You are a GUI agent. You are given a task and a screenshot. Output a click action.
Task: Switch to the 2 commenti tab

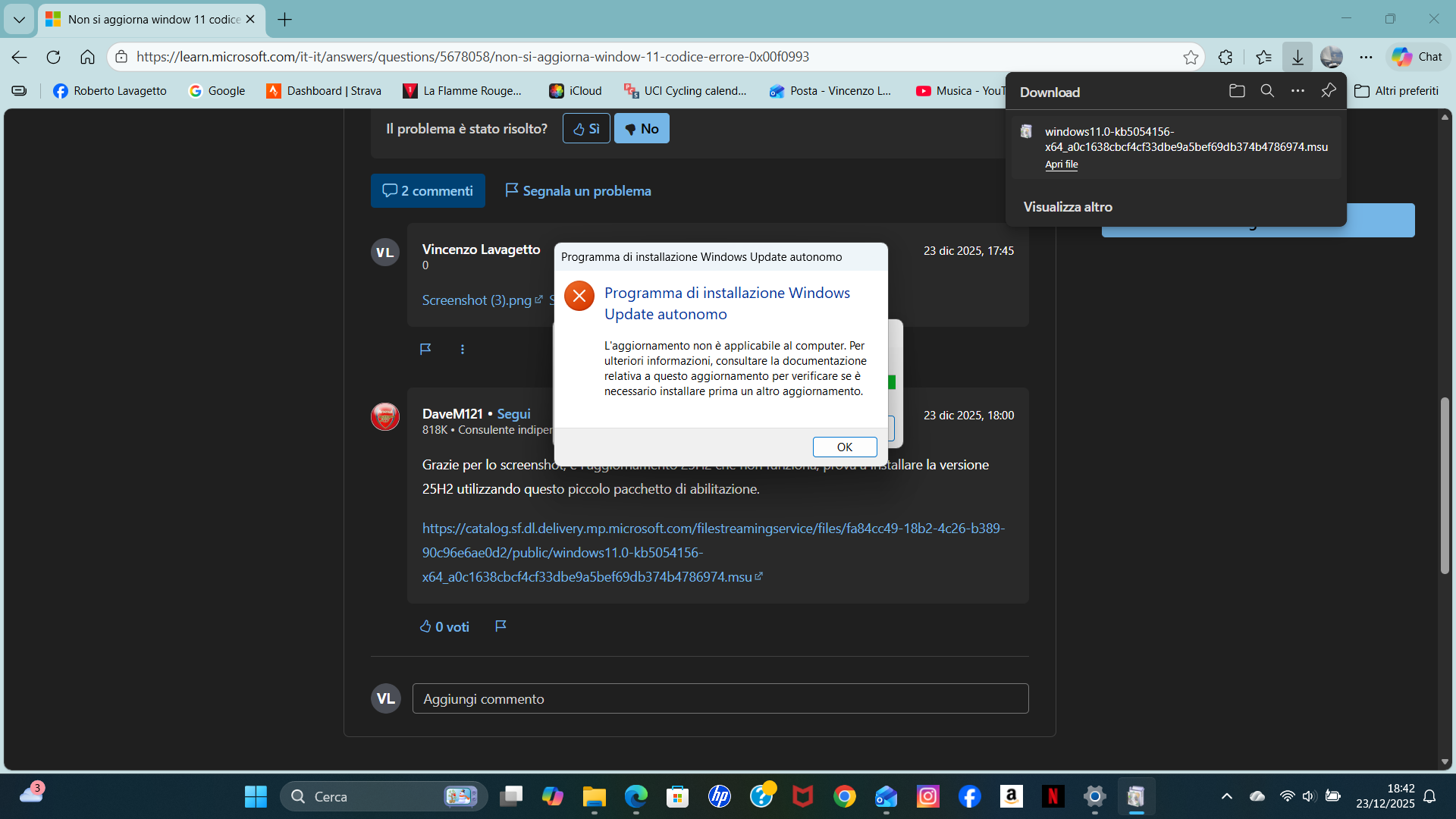pyautogui.click(x=428, y=191)
